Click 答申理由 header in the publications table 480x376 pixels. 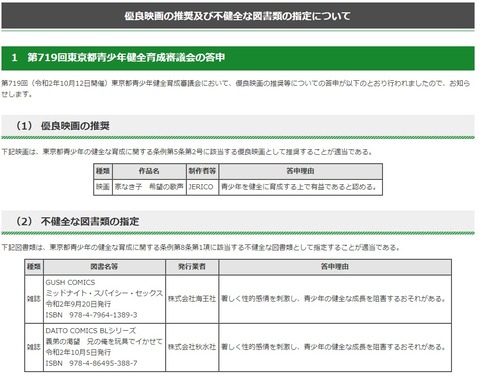335,267
